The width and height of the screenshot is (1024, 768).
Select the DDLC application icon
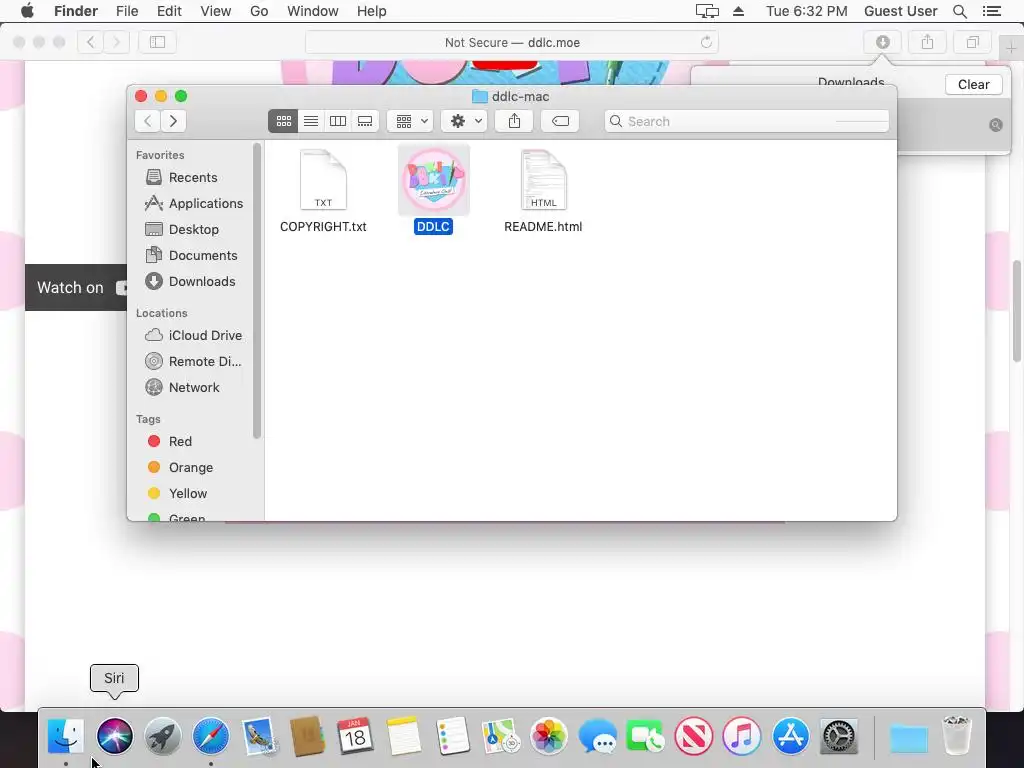[434, 190]
